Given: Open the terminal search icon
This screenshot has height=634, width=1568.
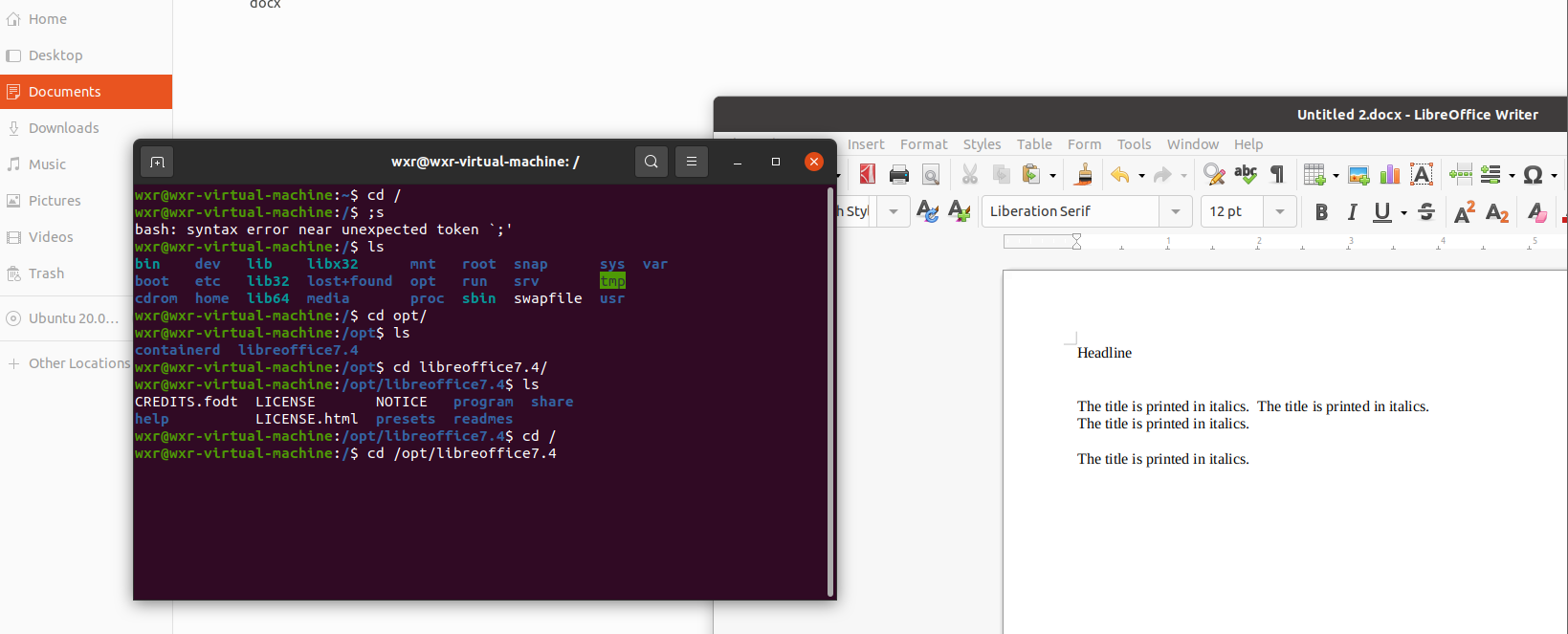Looking at the screenshot, I should tap(651, 162).
